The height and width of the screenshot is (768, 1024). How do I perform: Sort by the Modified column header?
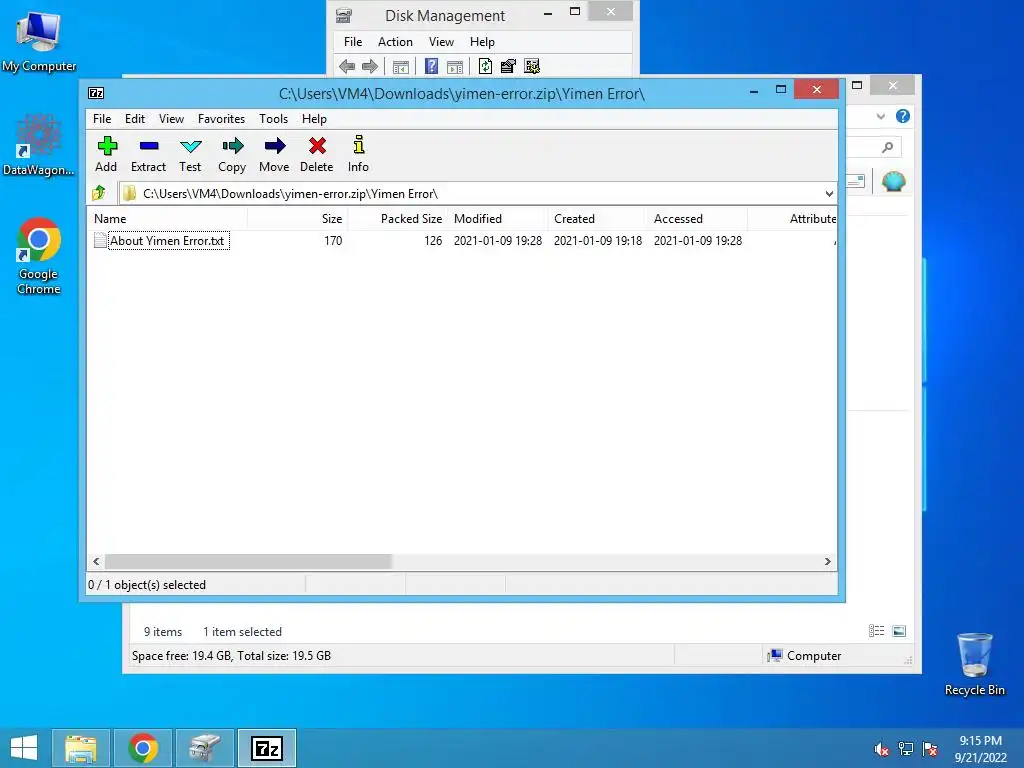[496, 219]
